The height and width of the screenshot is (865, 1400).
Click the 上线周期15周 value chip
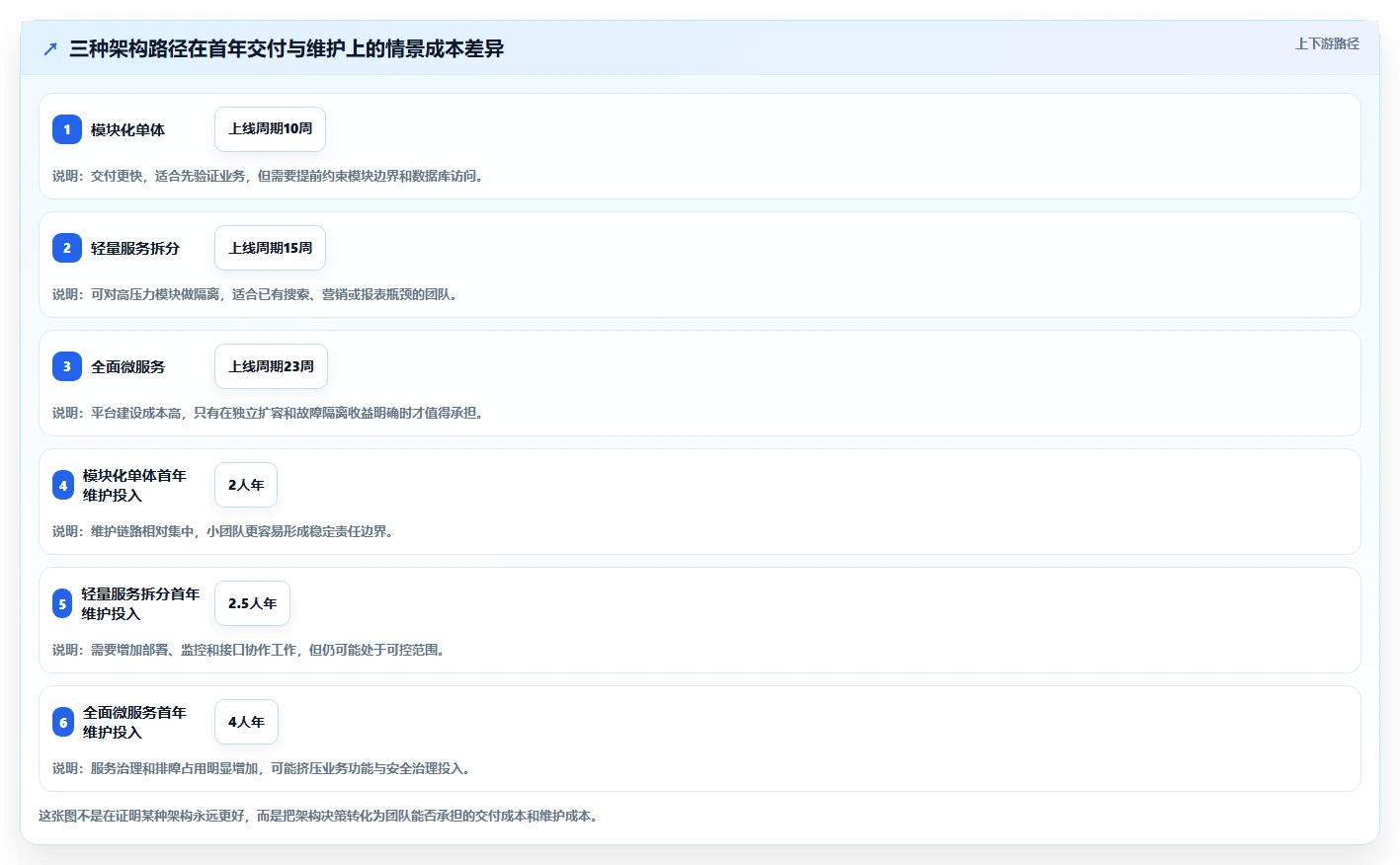point(270,248)
